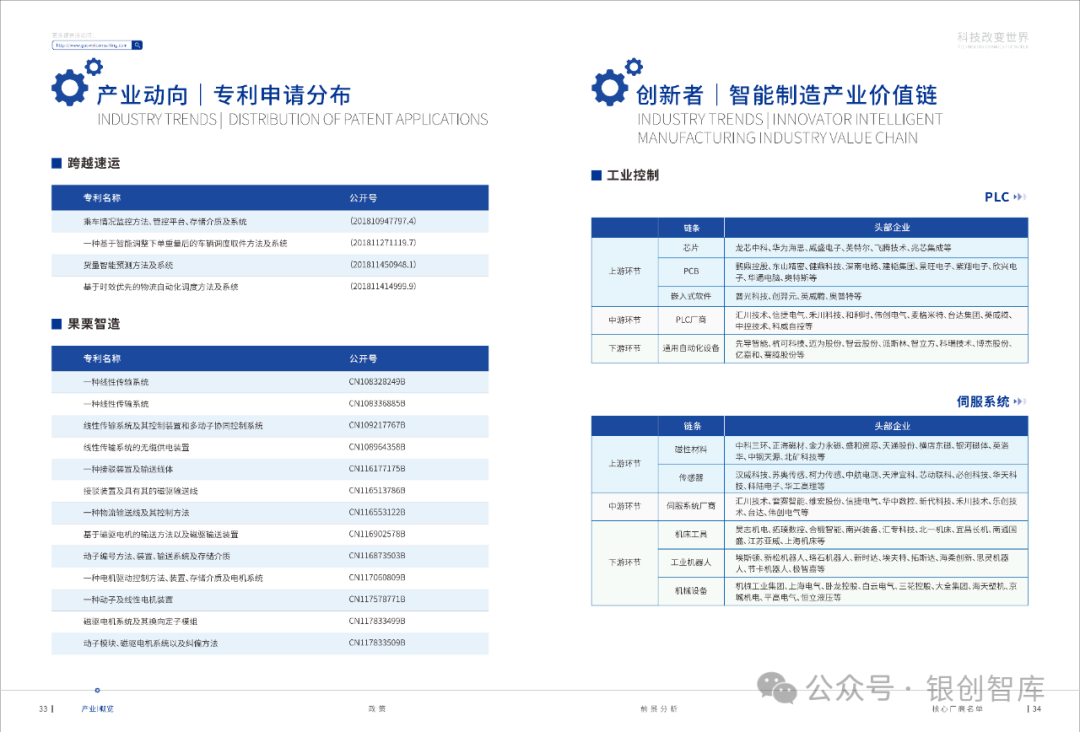
Task: Click the 一种物流输送线及其控制方法 row
Action: [270, 512]
